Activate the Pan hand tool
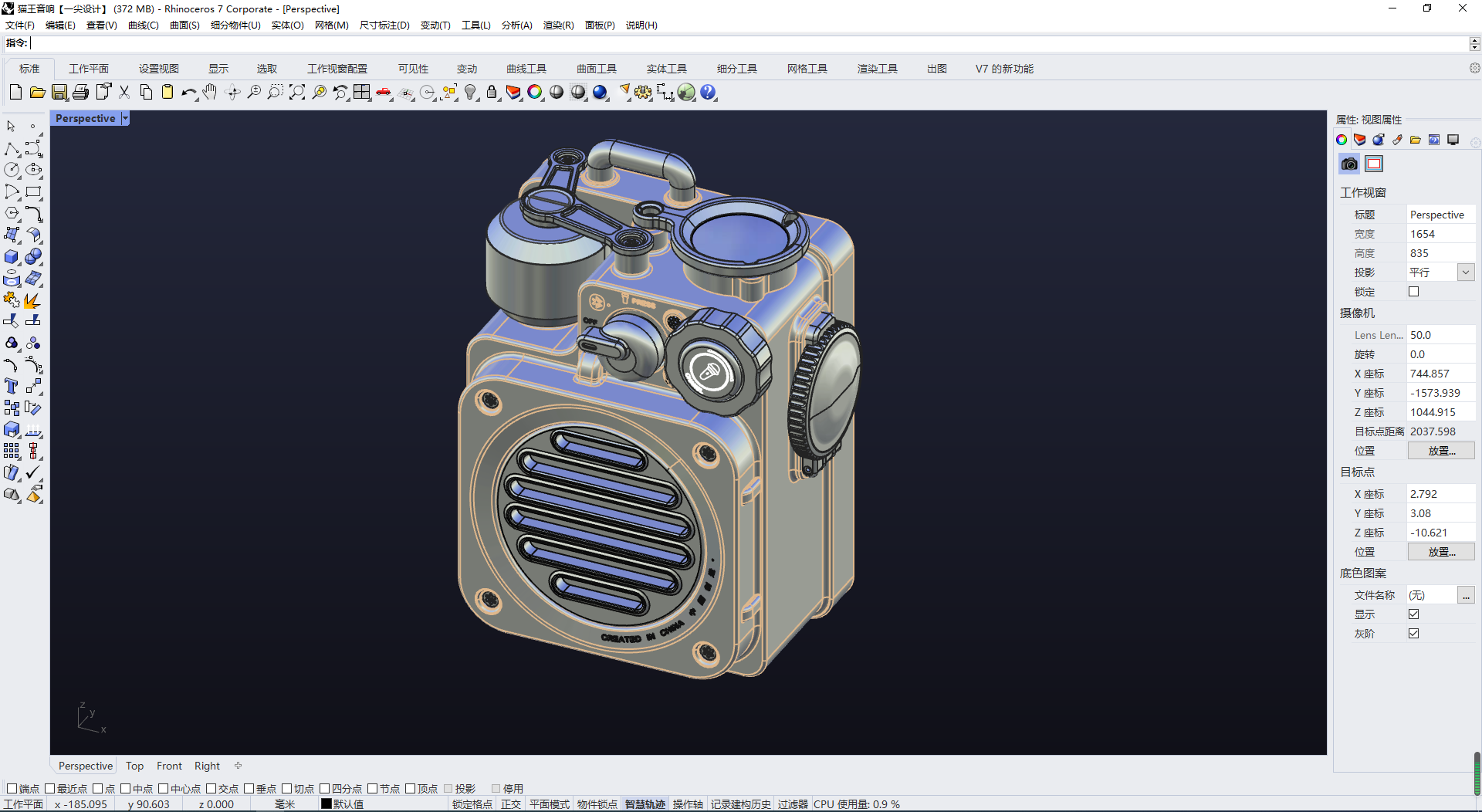Image resolution: width=1482 pixels, height=812 pixels. pos(210,92)
